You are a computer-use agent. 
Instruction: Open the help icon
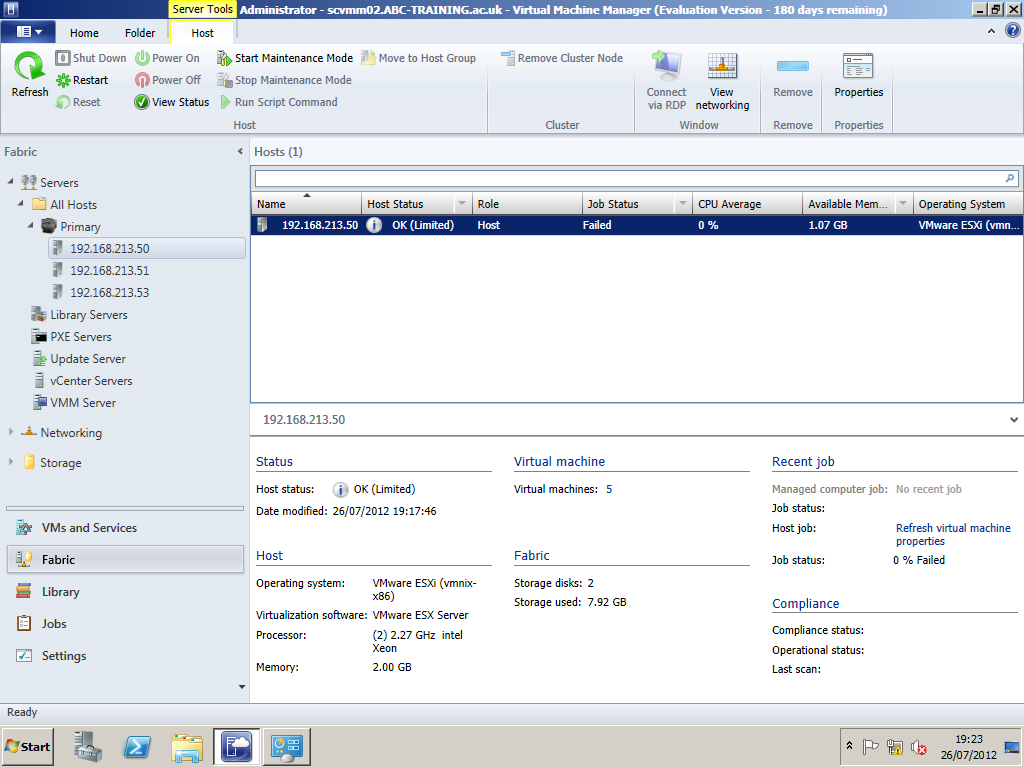[x=1013, y=30]
